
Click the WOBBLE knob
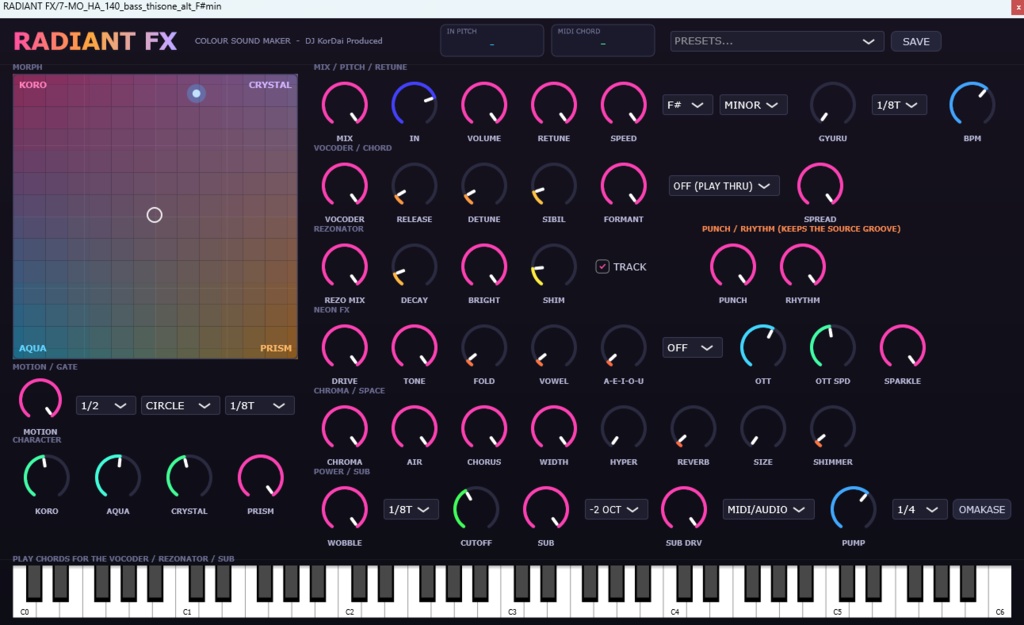[x=344, y=509]
